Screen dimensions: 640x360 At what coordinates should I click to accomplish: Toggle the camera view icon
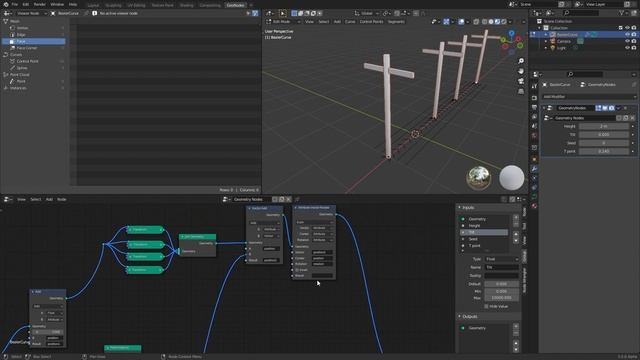pyautogui.click(x=521, y=81)
